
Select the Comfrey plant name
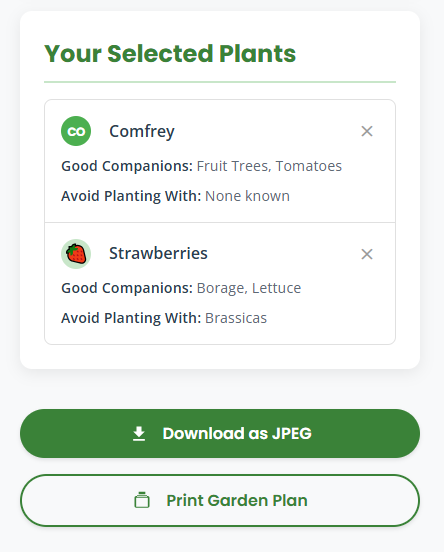(142, 131)
